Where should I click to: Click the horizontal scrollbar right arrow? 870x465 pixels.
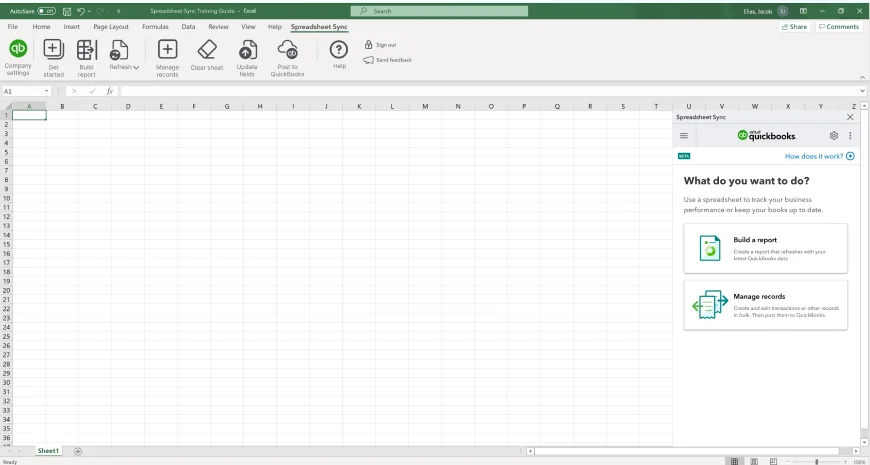(x=856, y=452)
